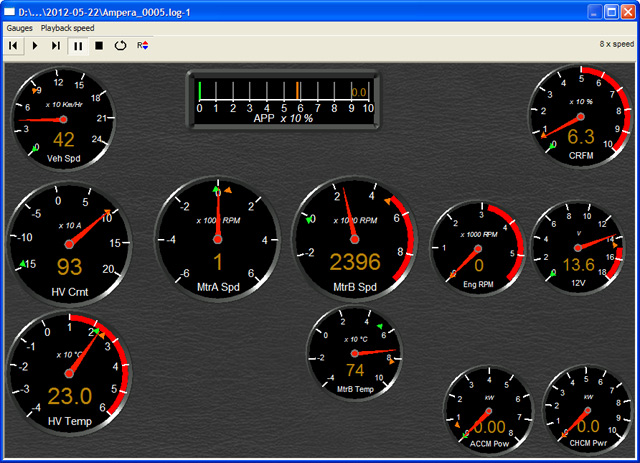640x463 pixels.
Task: Select the HV Temp gauge
Action: 69,375
